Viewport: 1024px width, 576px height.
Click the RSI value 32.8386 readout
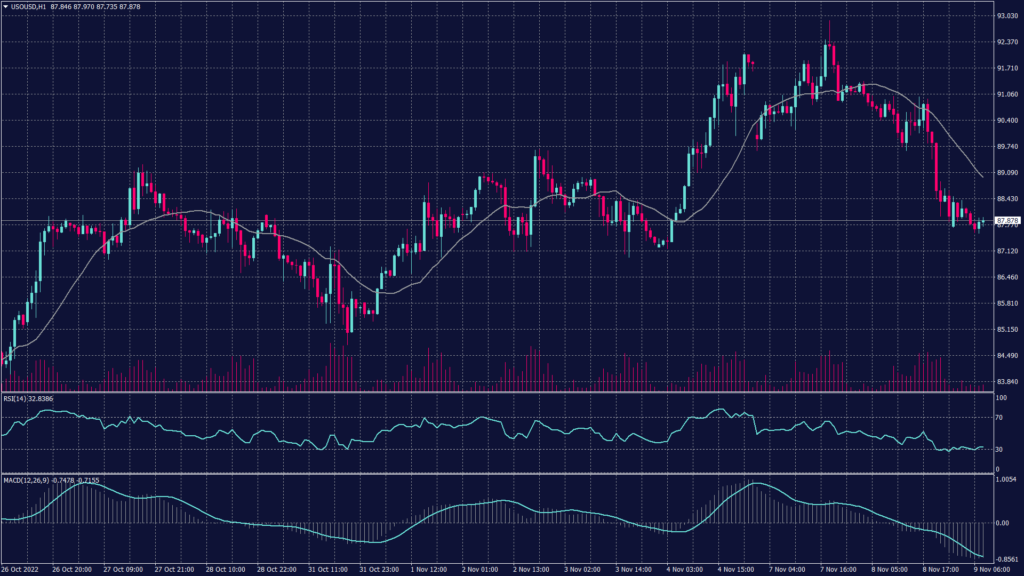coord(40,400)
